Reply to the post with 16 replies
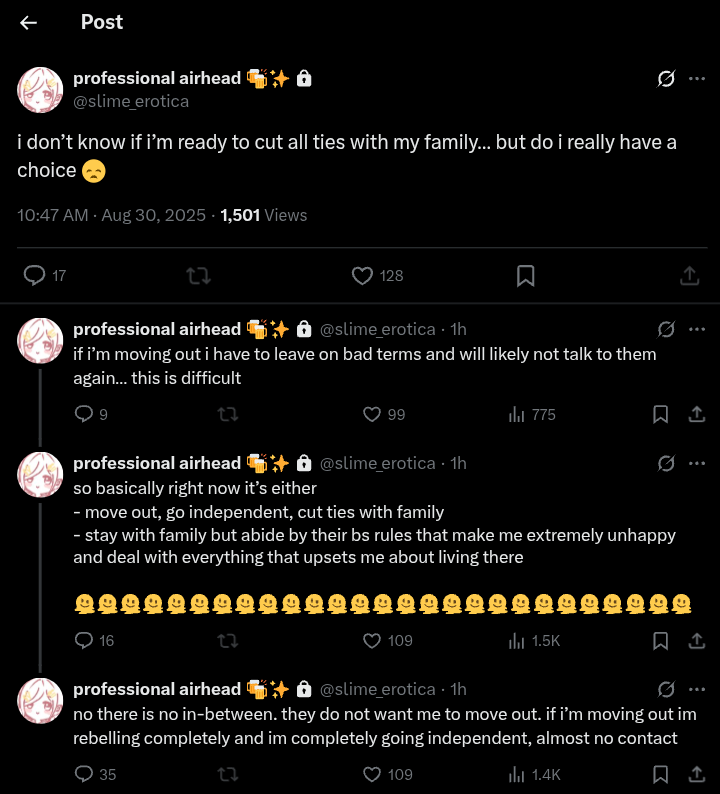 pyautogui.click(x=84, y=640)
